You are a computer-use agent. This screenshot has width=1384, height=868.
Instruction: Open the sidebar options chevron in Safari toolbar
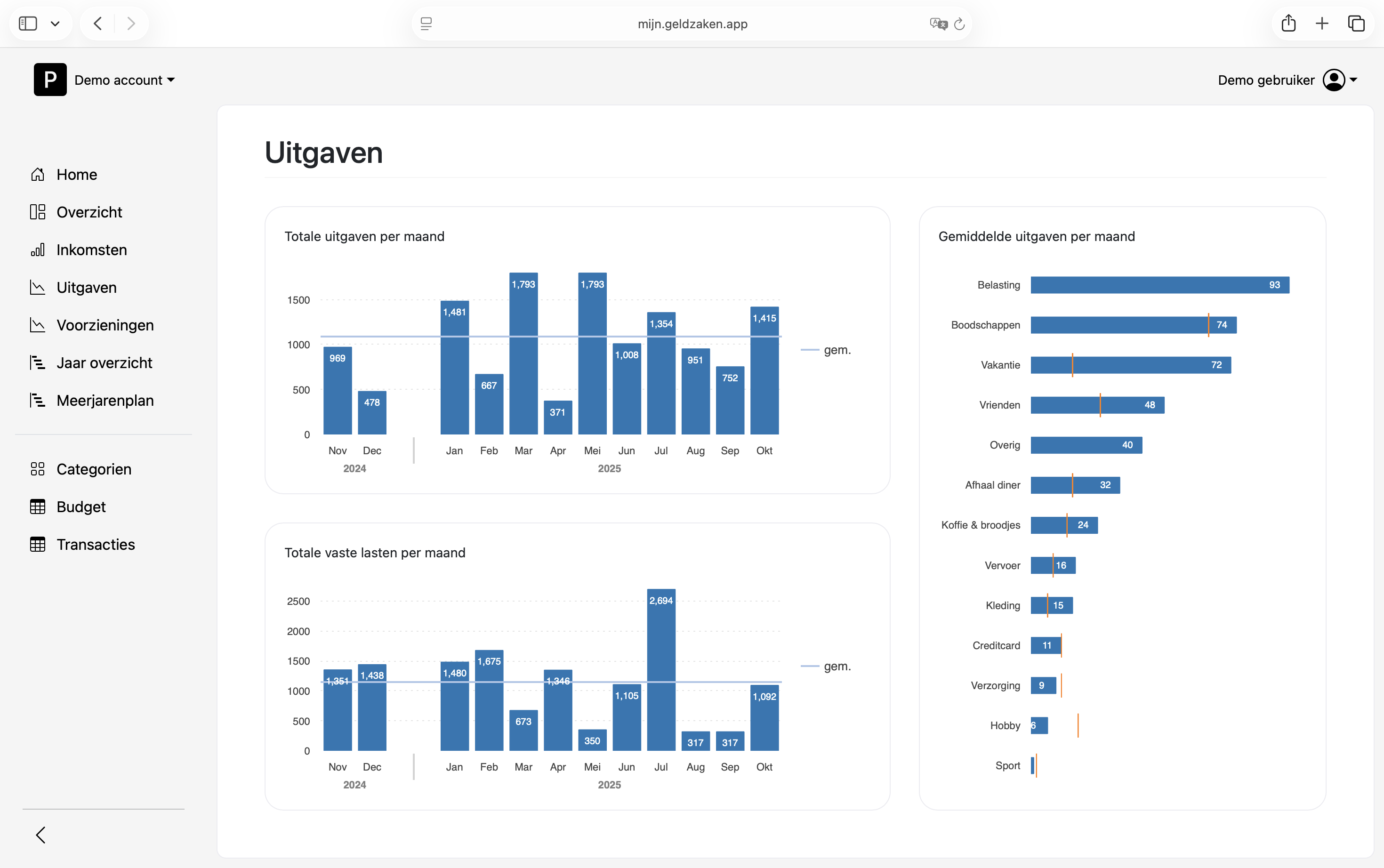point(55,24)
